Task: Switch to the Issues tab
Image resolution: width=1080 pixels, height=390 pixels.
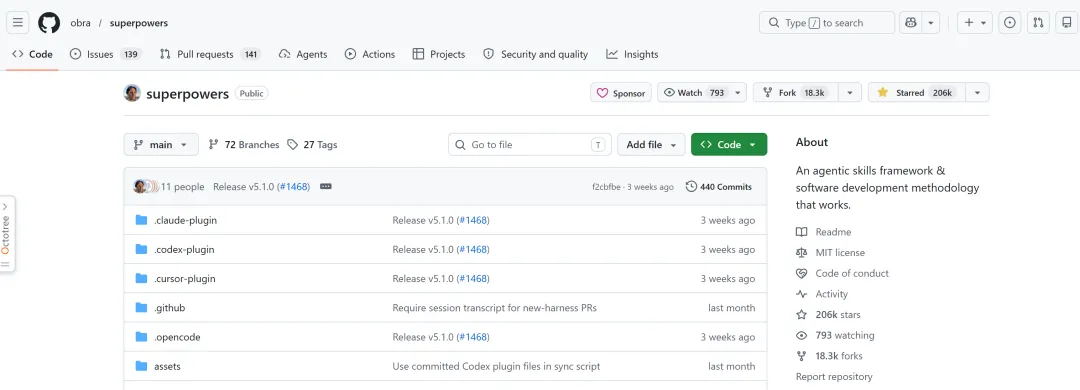Action: (x=105, y=54)
